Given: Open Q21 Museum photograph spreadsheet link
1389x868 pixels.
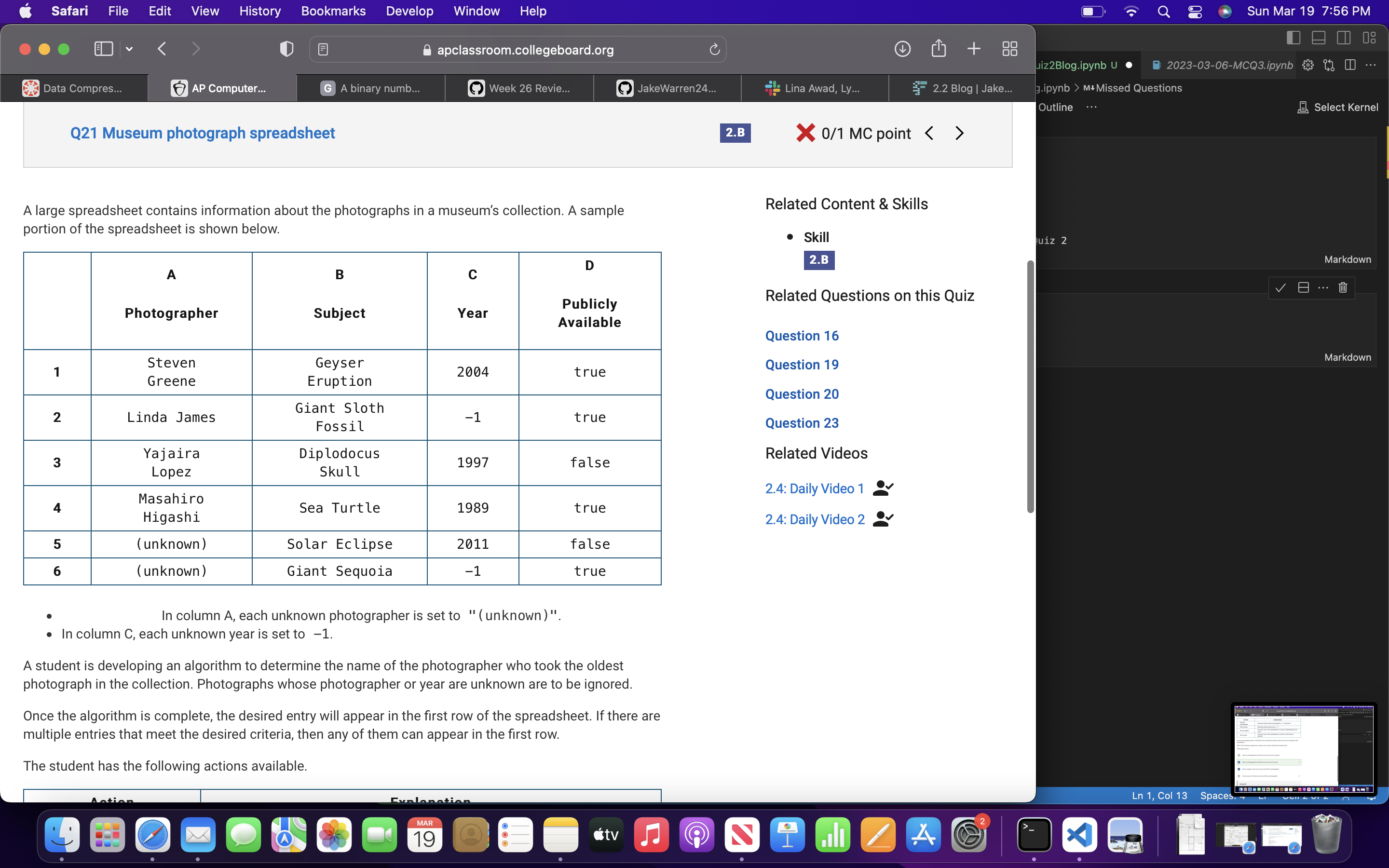Looking at the screenshot, I should coord(203,133).
